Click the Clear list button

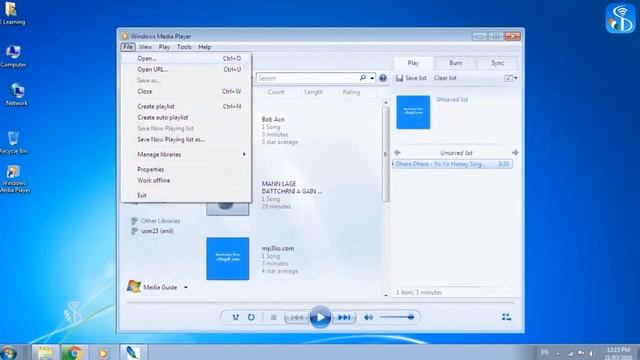(x=445, y=78)
